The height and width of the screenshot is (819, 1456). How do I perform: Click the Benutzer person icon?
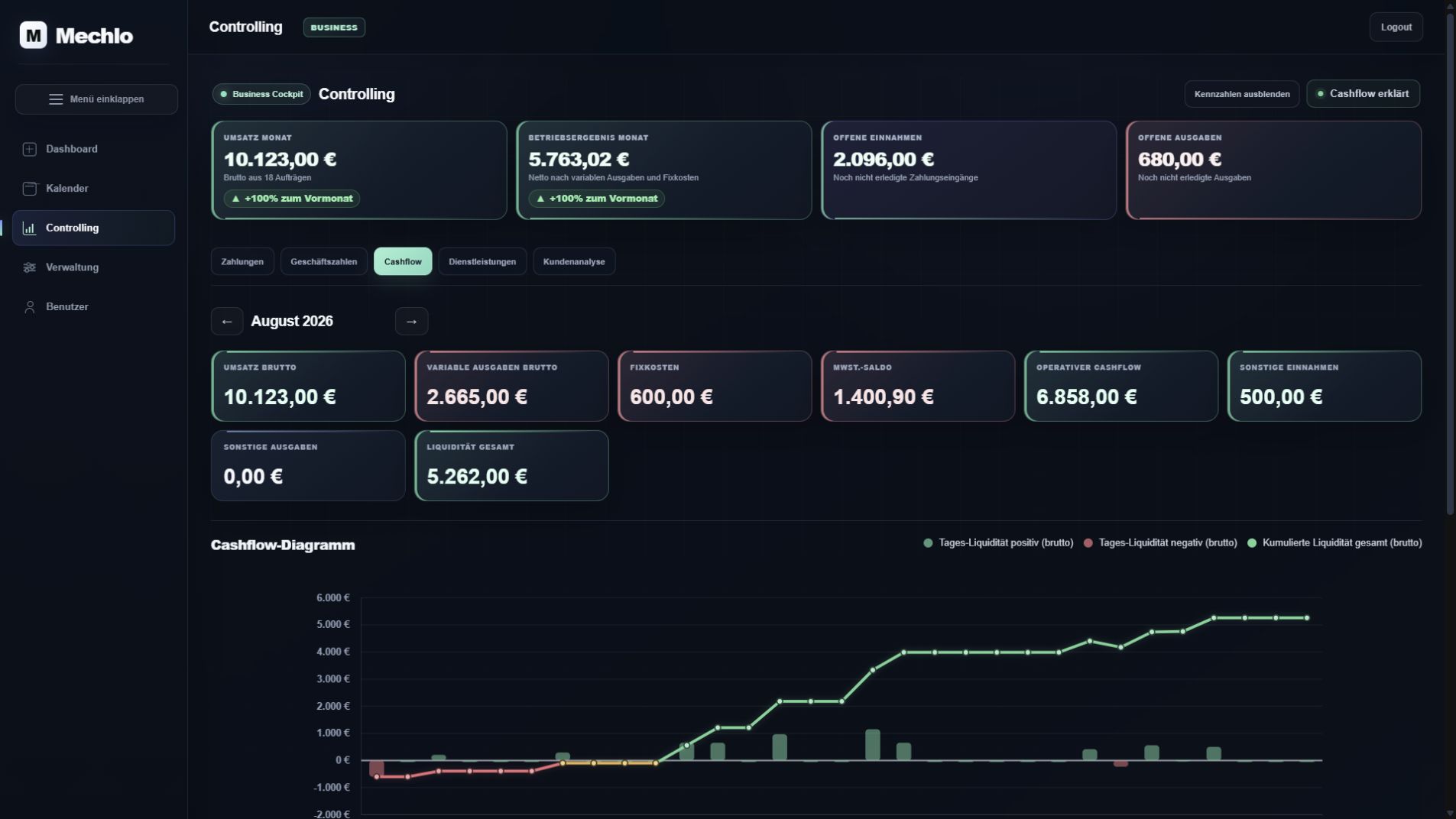coord(30,307)
